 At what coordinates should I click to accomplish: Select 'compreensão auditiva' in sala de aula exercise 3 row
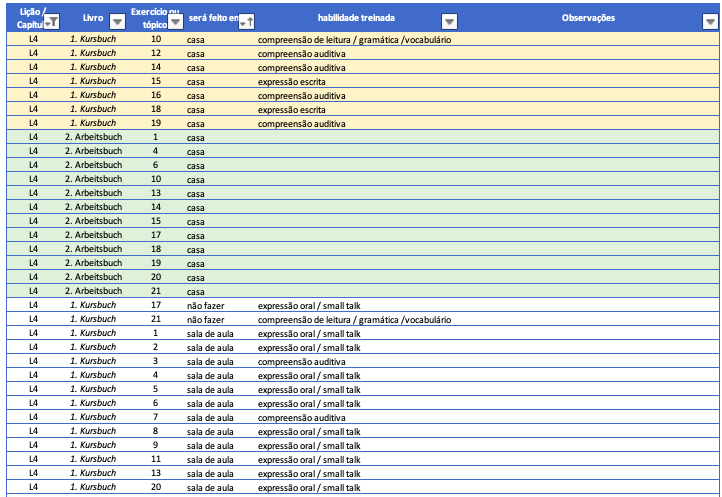(x=303, y=361)
